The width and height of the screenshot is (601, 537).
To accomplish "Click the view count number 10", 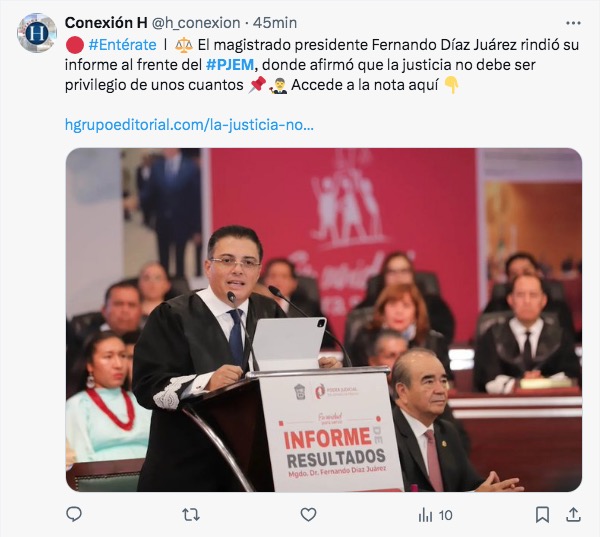I will coord(445,515).
